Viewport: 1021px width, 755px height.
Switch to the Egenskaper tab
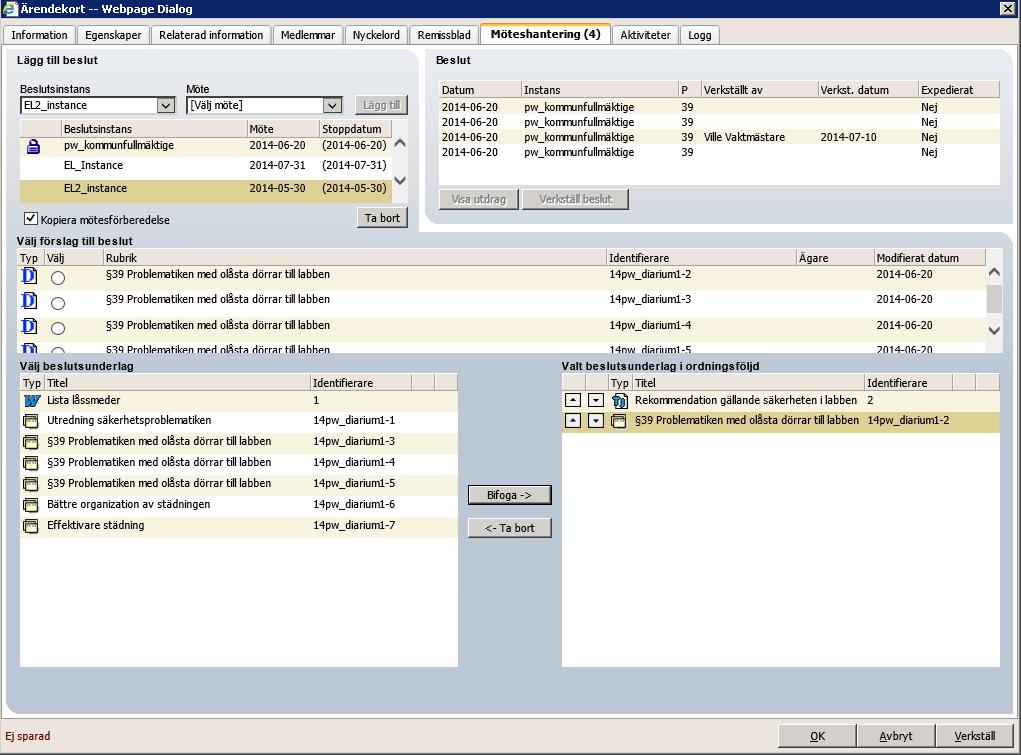pos(113,35)
